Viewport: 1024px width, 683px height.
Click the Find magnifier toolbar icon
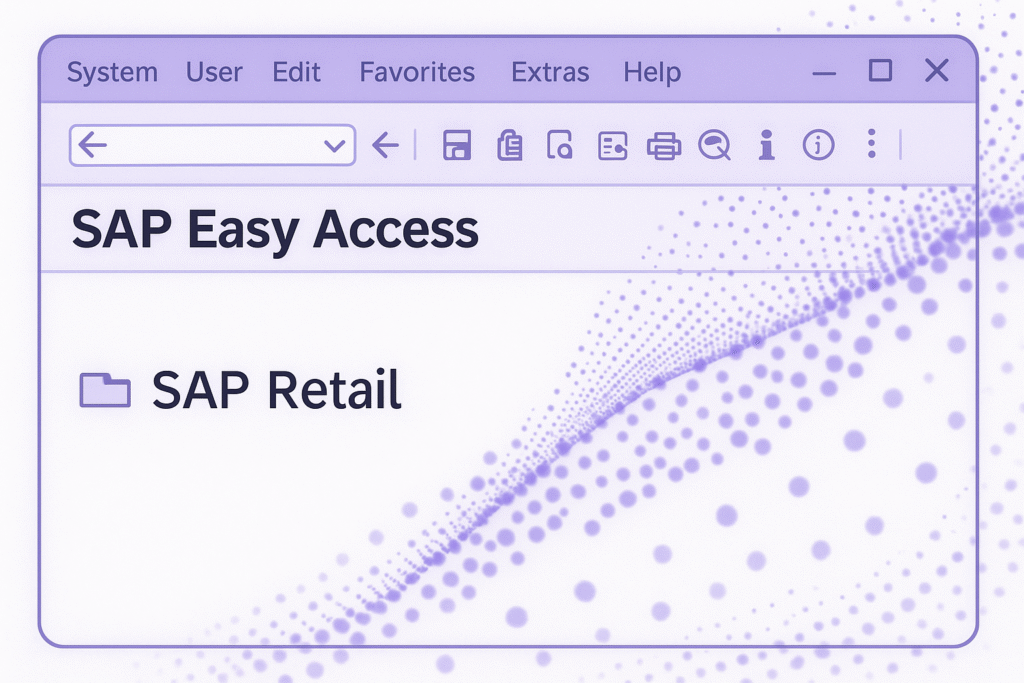tap(715, 145)
